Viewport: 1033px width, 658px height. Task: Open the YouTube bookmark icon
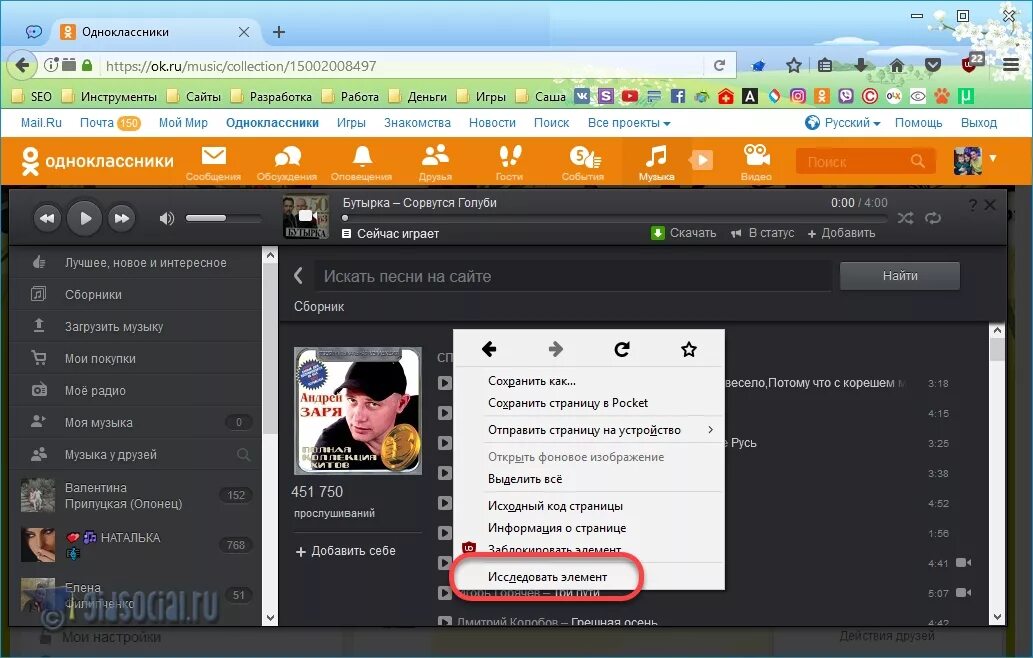[630, 96]
